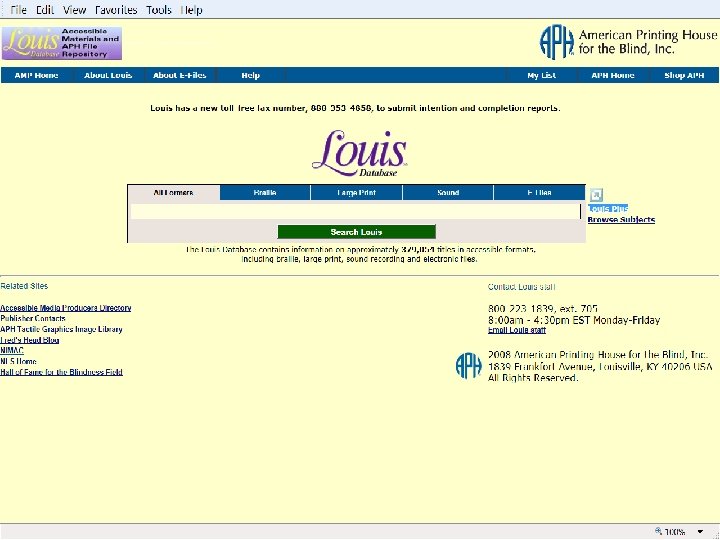This screenshot has width=720, height=540.
Task: Open NLS Home link
Action: (18, 361)
